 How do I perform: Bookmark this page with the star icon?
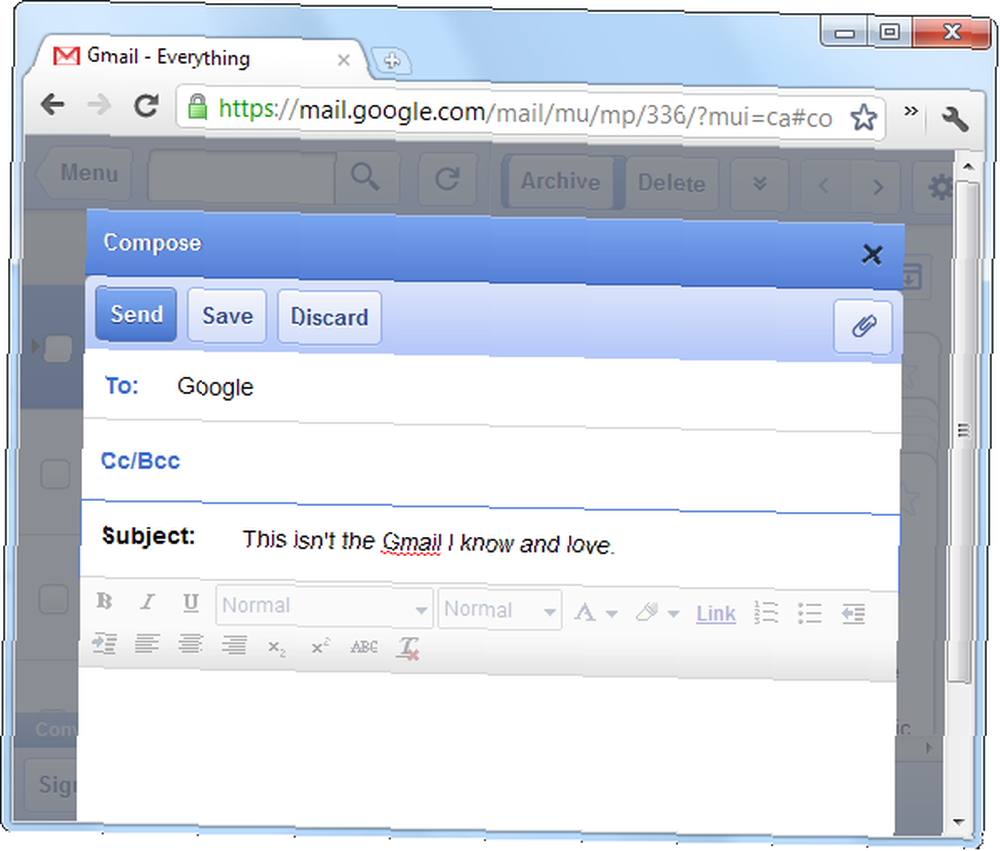point(864,118)
